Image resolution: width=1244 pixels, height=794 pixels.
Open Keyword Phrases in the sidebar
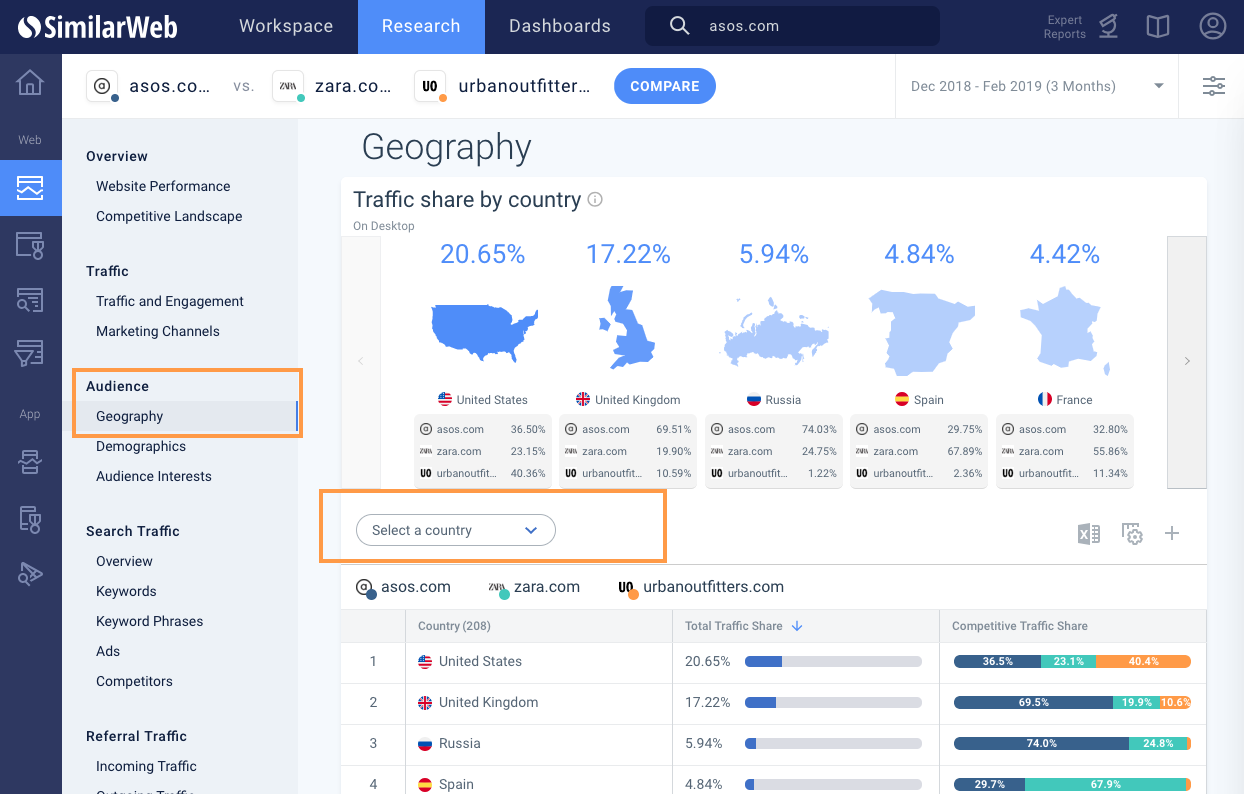[150, 621]
